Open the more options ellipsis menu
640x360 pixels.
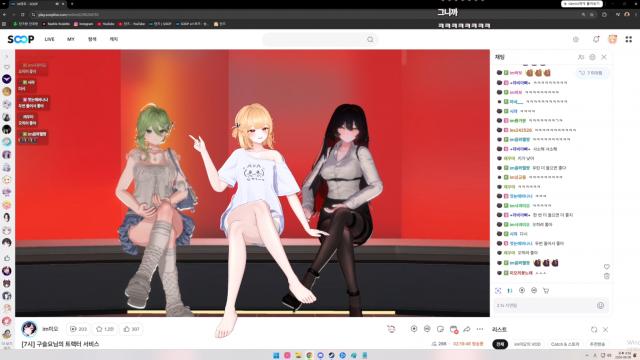pos(480,329)
